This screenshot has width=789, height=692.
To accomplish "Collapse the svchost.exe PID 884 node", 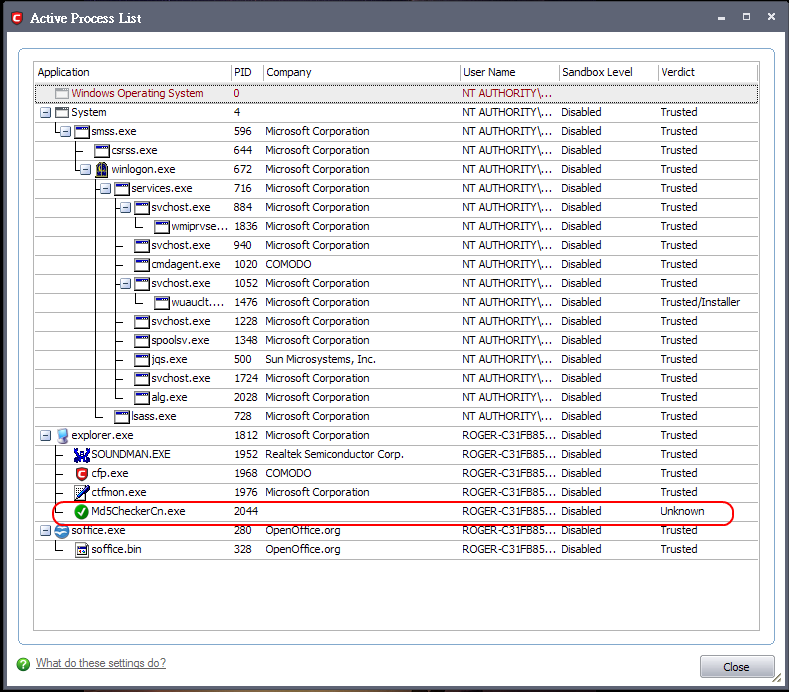I will tap(125, 207).
